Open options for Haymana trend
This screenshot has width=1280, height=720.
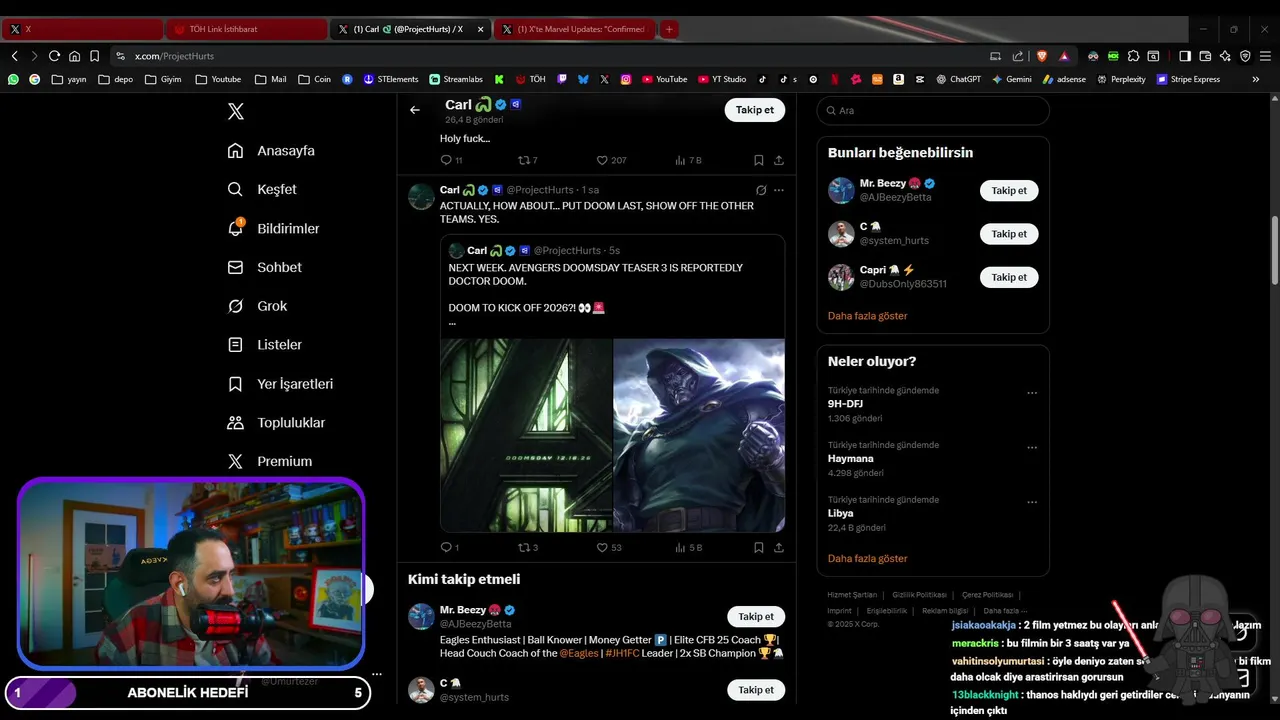[x=1032, y=447]
